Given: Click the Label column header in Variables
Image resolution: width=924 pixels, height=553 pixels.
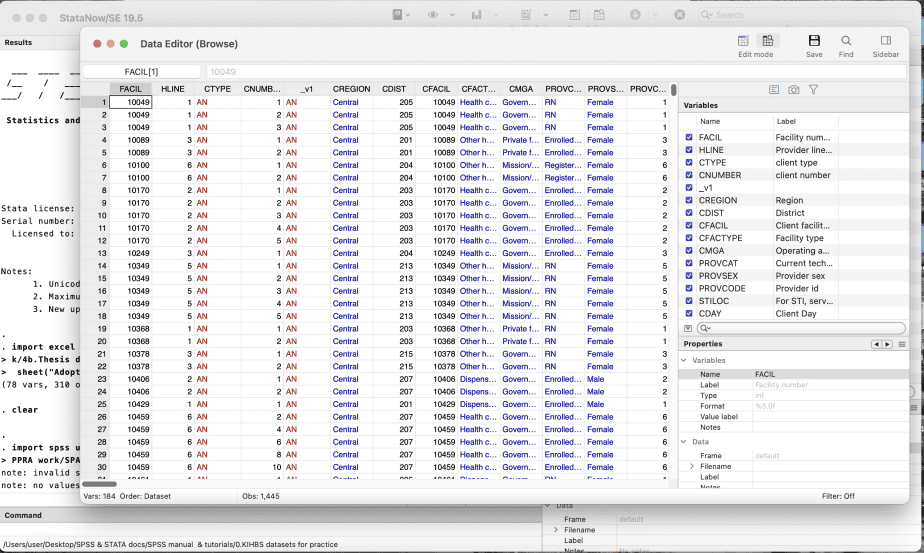Looking at the screenshot, I should coord(787,121).
